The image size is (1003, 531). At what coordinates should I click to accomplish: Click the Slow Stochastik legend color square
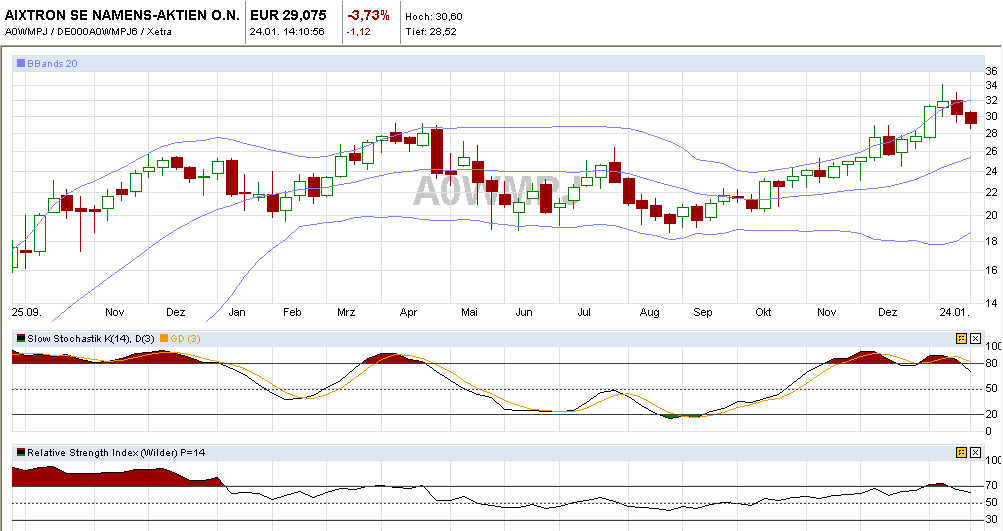[21, 338]
